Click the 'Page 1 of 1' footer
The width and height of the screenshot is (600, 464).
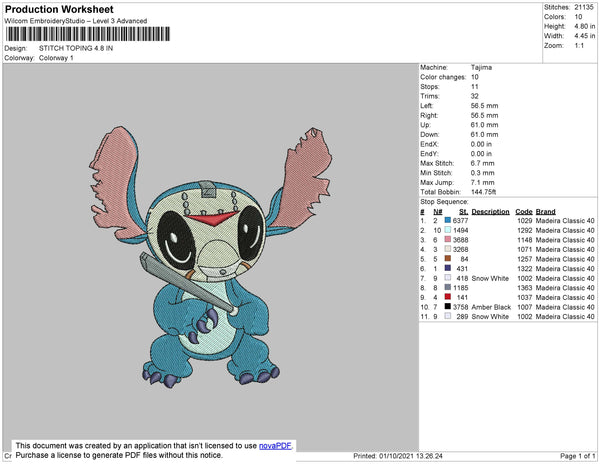[577, 456]
